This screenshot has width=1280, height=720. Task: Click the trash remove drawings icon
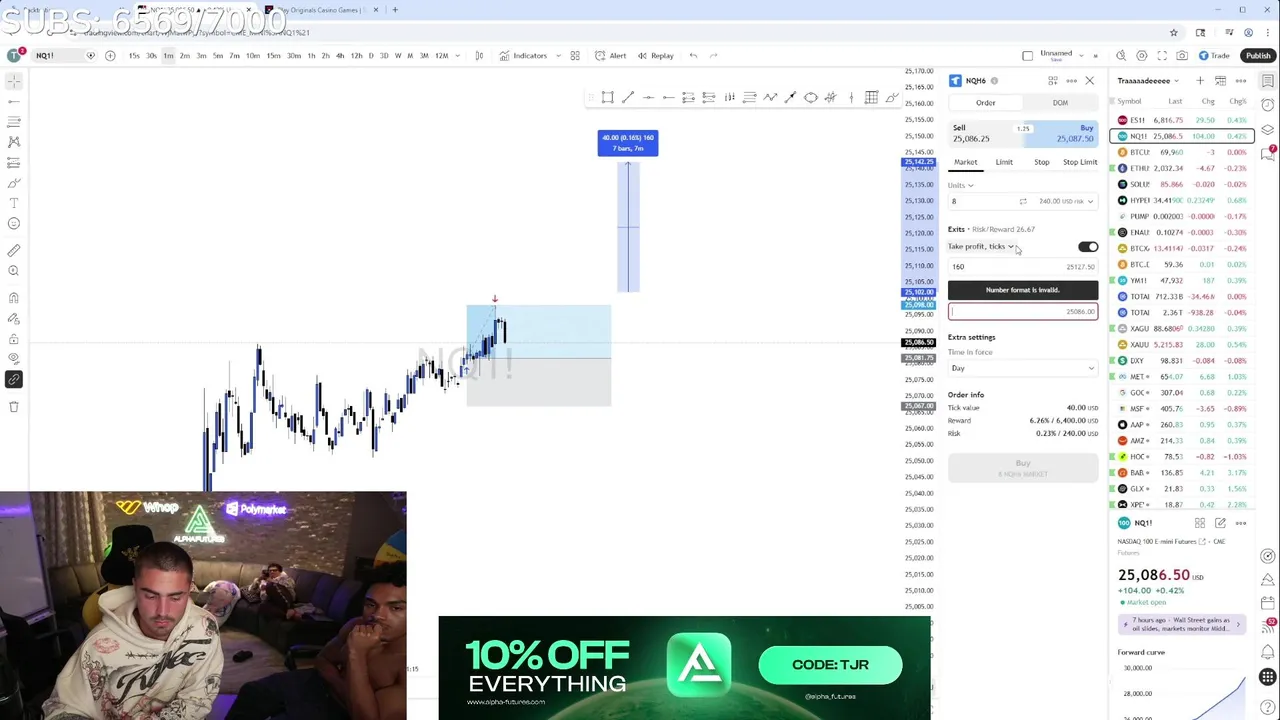coord(14,406)
